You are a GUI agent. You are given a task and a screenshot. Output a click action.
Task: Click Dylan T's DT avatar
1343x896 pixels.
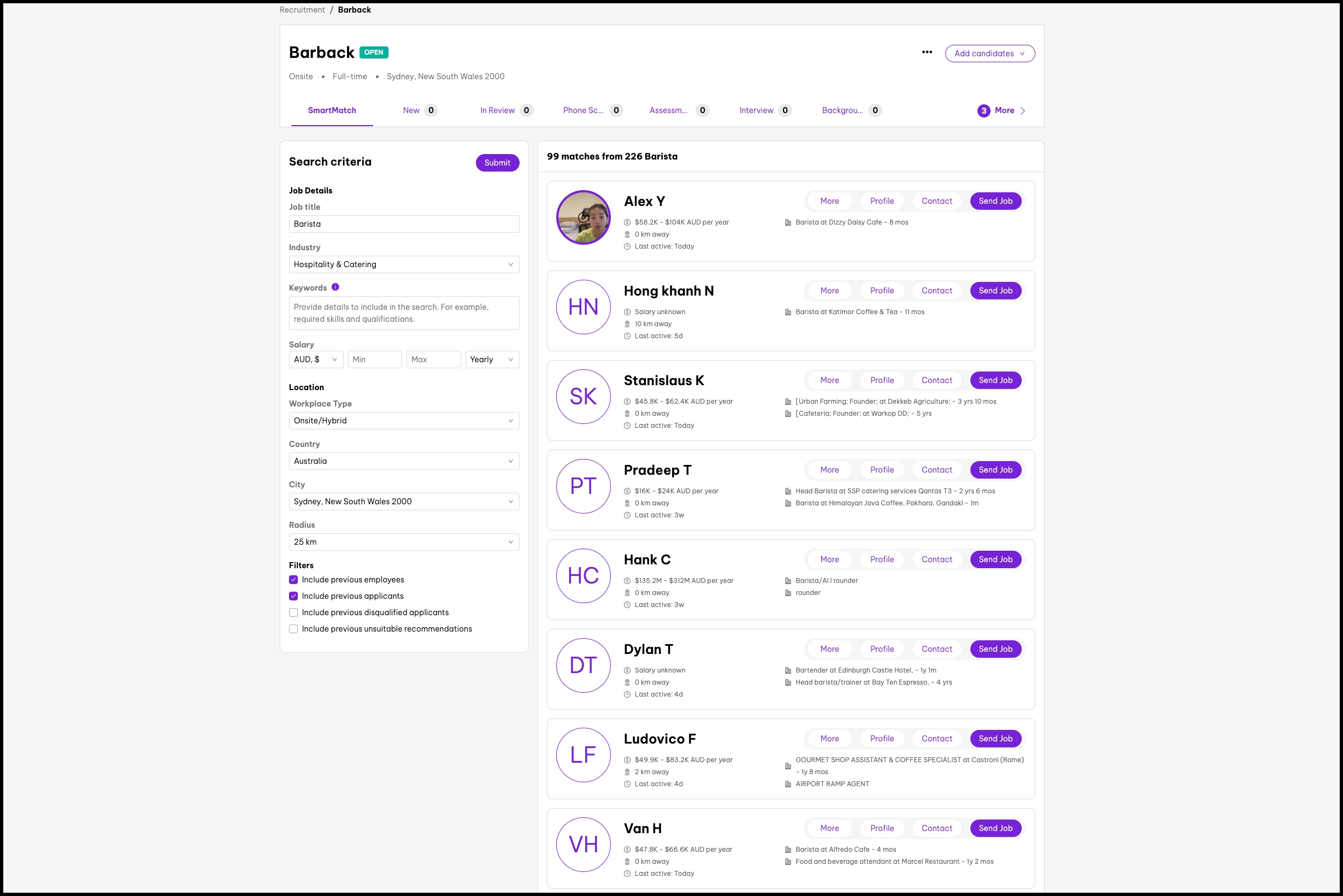tap(583, 665)
